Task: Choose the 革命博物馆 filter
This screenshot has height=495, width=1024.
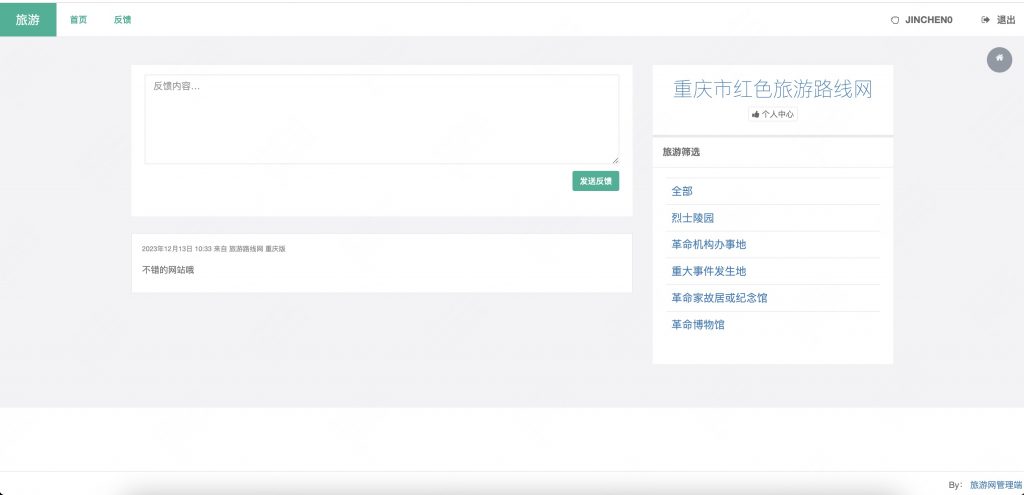Action: click(697, 325)
